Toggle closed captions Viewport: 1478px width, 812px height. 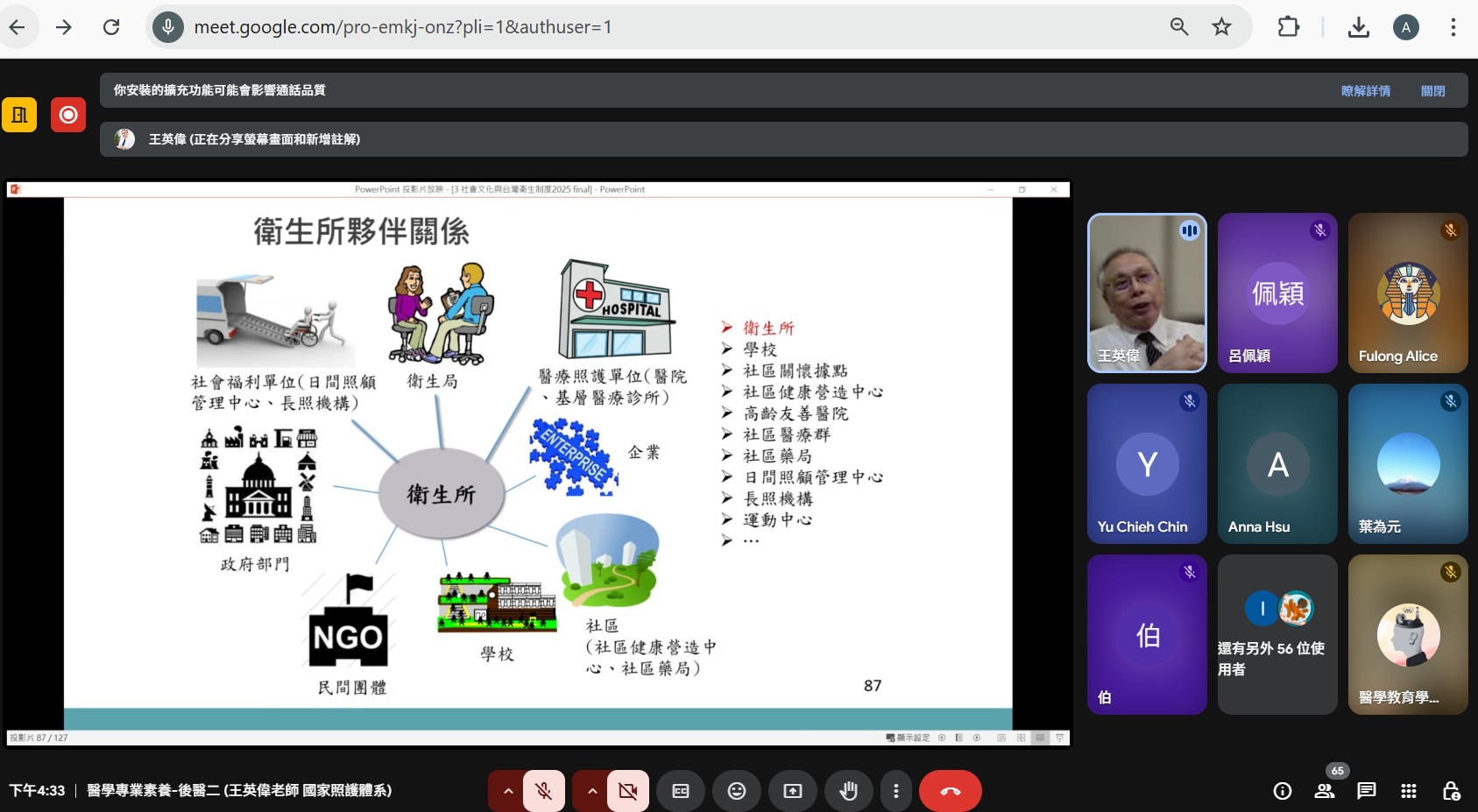click(681, 791)
